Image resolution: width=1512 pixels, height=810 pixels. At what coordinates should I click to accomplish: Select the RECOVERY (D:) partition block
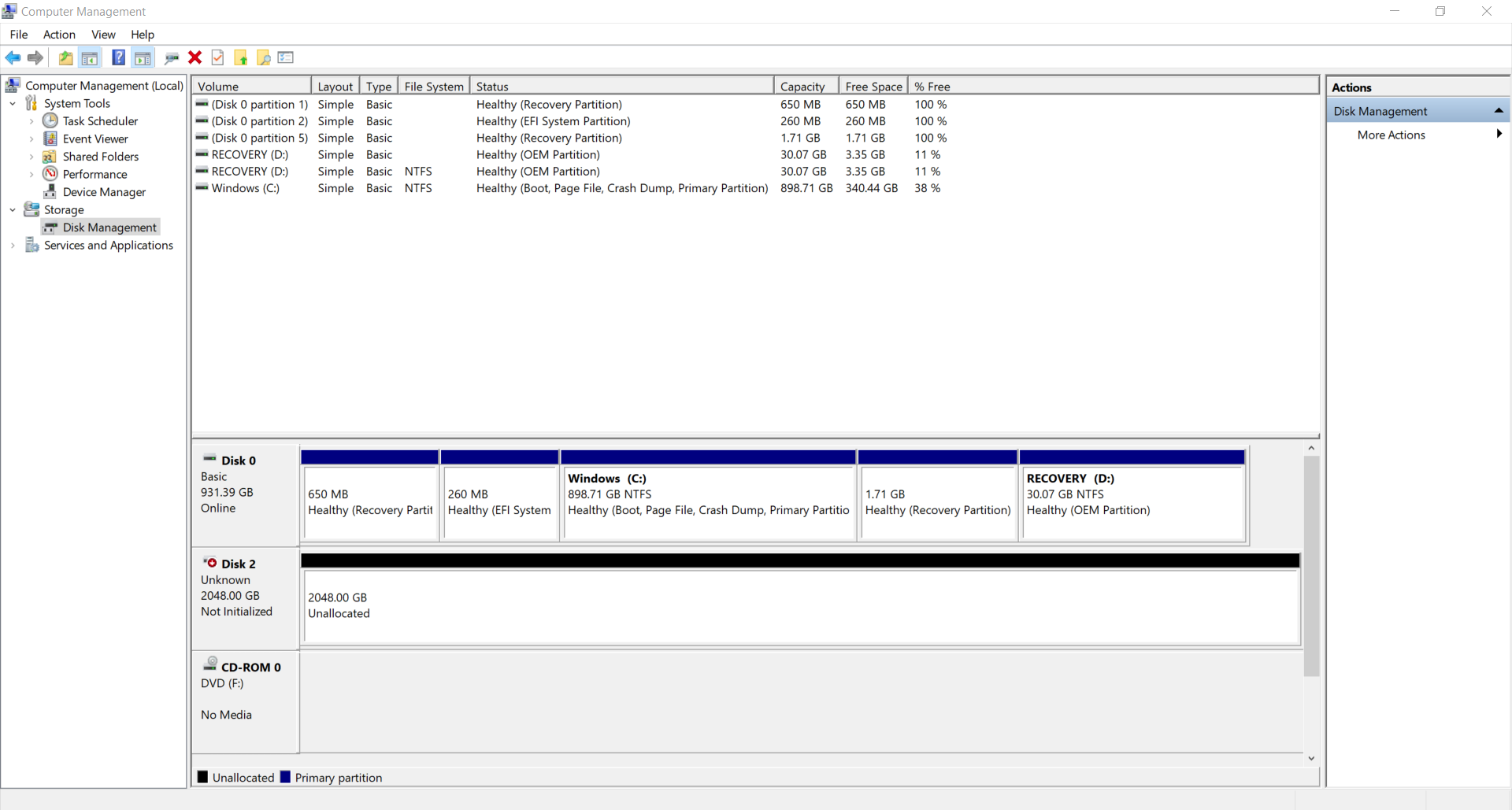tap(1132, 496)
